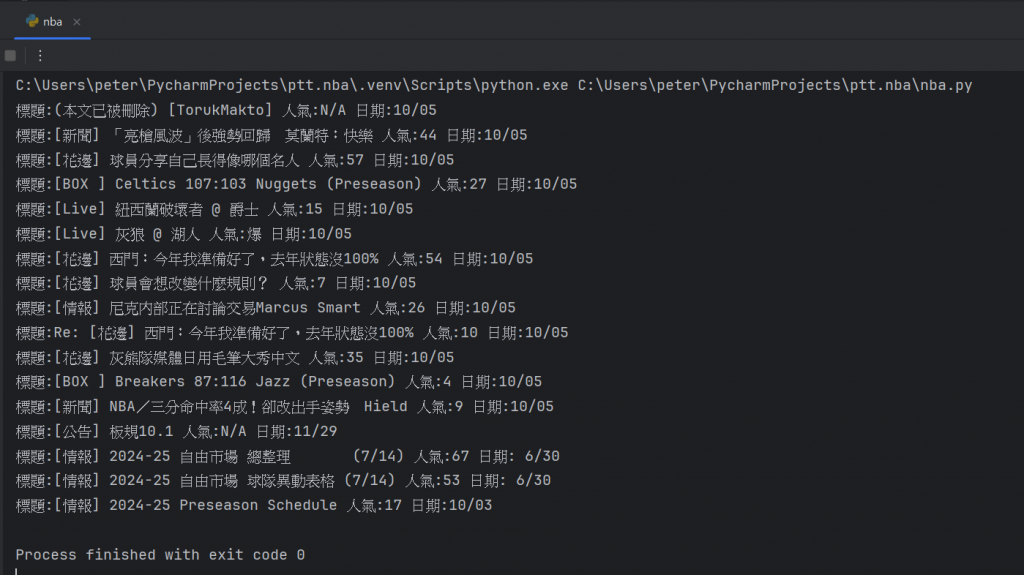Screen dimensions: 1024x575
Task: Click the Re: [花邊] 西門 reply line
Action: (x=292, y=333)
